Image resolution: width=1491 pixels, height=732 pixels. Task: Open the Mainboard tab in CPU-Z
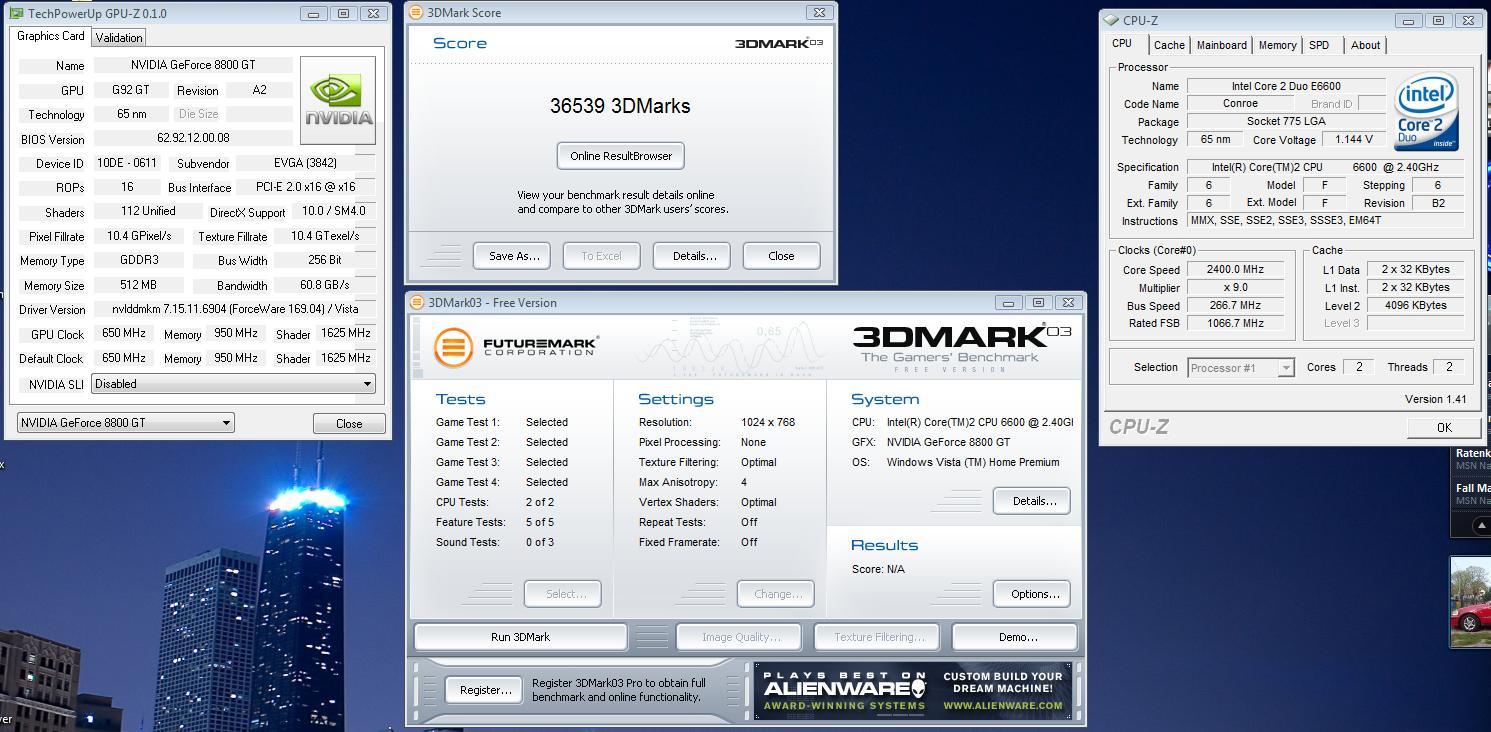[x=1222, y=45]
